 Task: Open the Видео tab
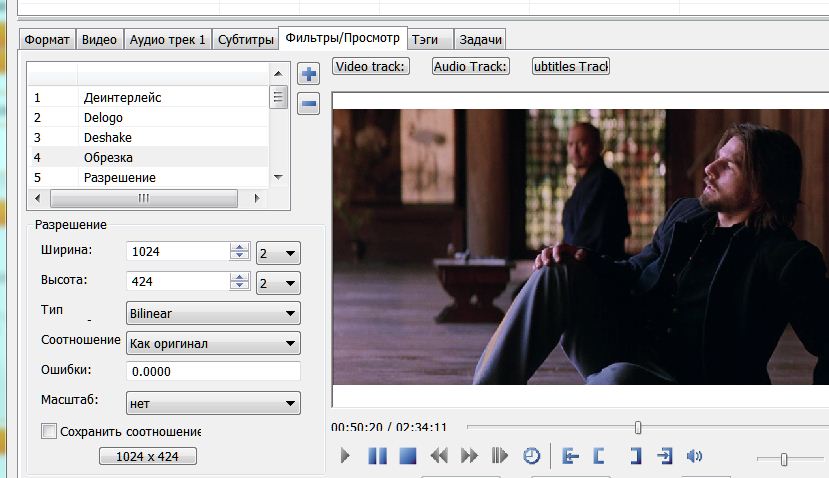(99, 40)
